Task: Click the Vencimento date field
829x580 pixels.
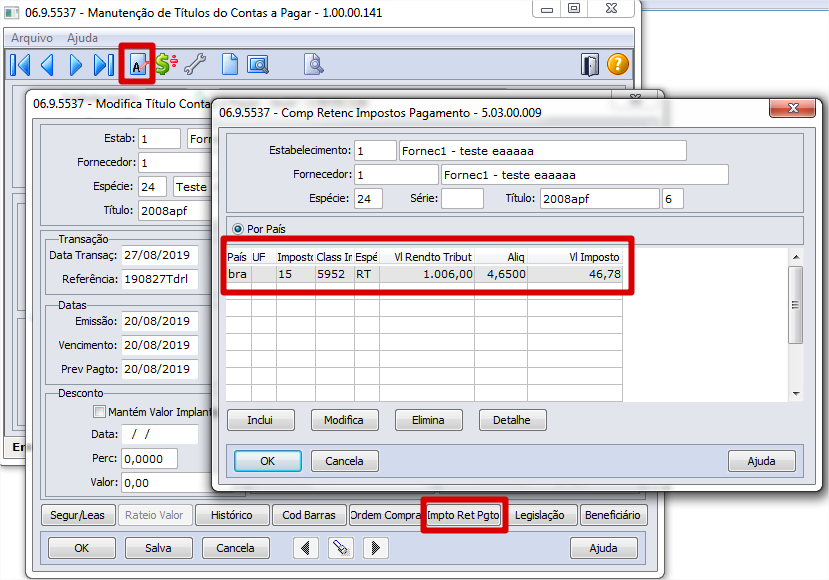Action: coord(160,345)
